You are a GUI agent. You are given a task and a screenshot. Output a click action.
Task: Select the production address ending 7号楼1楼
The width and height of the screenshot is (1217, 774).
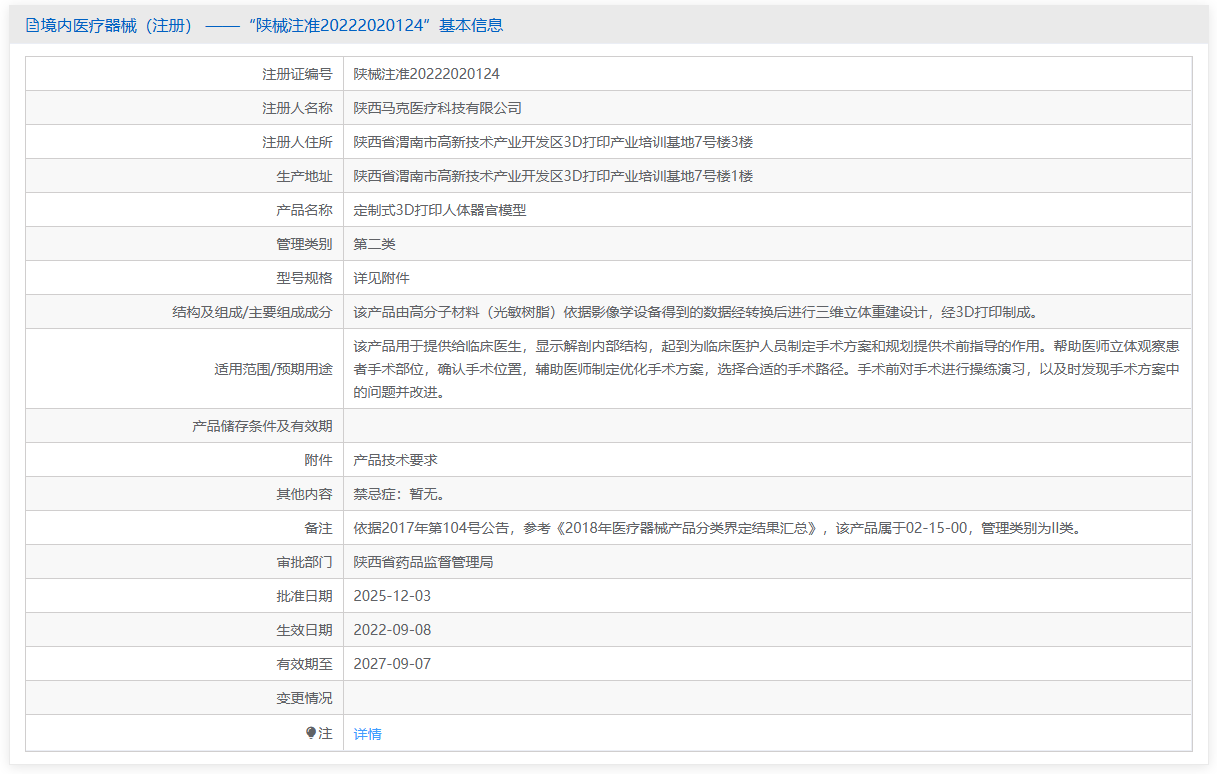(x=553, y=176)
